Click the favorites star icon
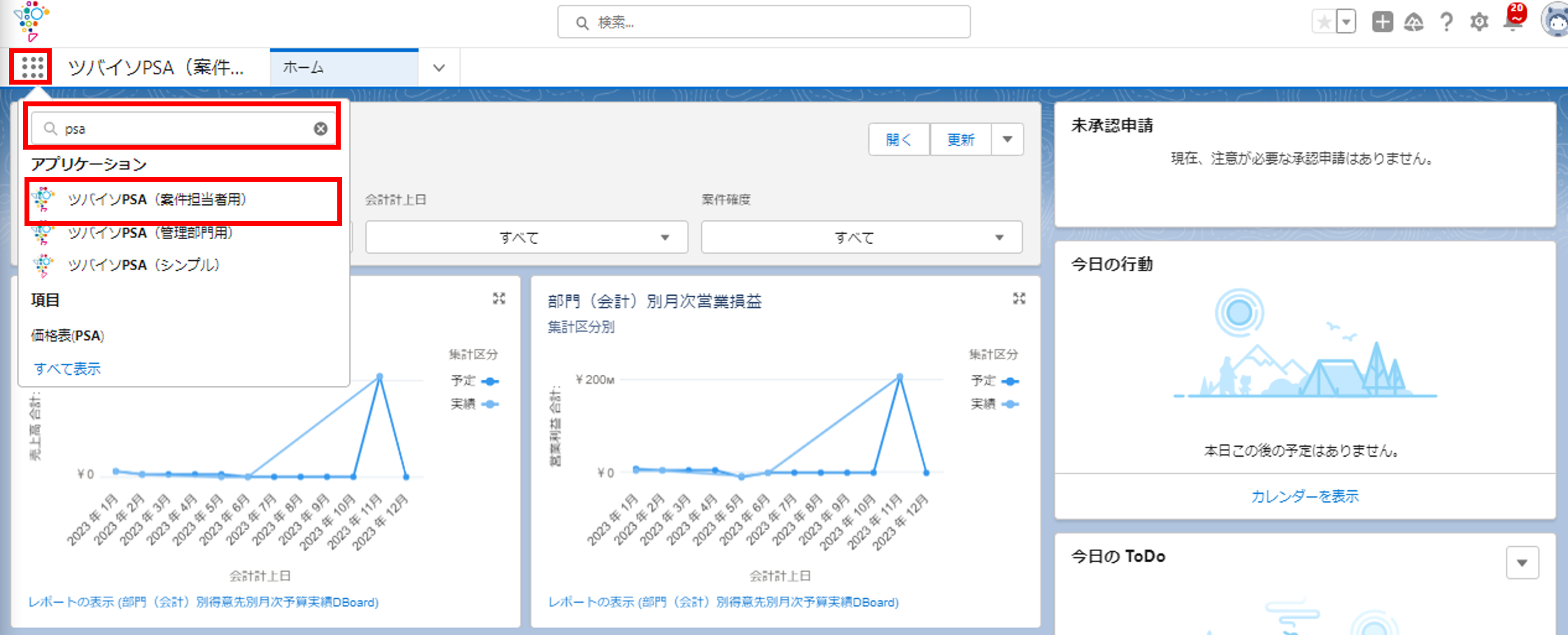Screen dimensions: 1568x635 [x=1324, y=22]
